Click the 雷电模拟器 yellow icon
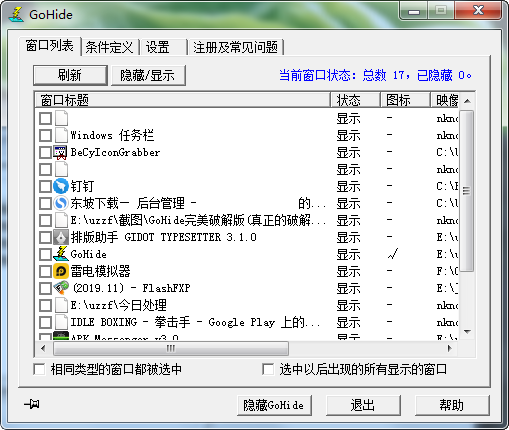Viewport: 509px width, 430px height. [61, 271]
